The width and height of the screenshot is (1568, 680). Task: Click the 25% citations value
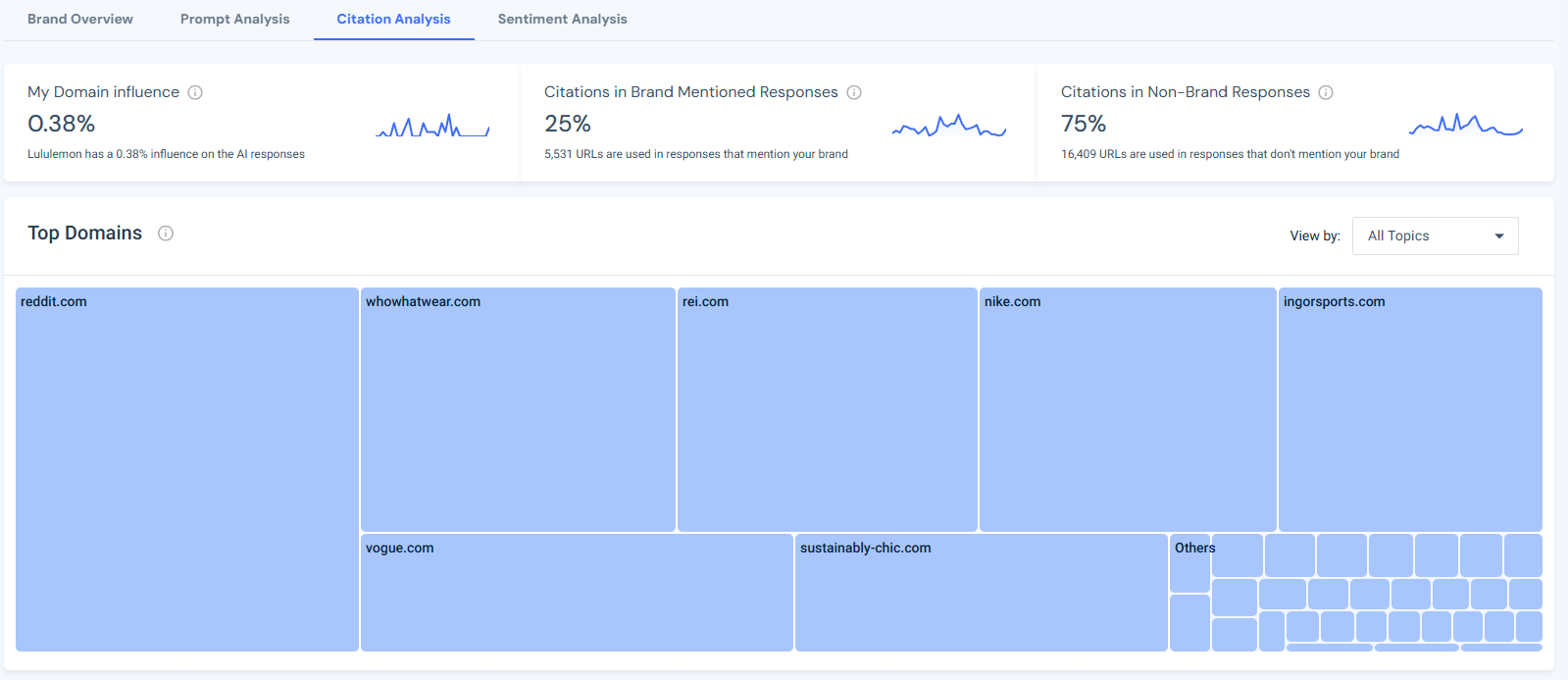568,124
